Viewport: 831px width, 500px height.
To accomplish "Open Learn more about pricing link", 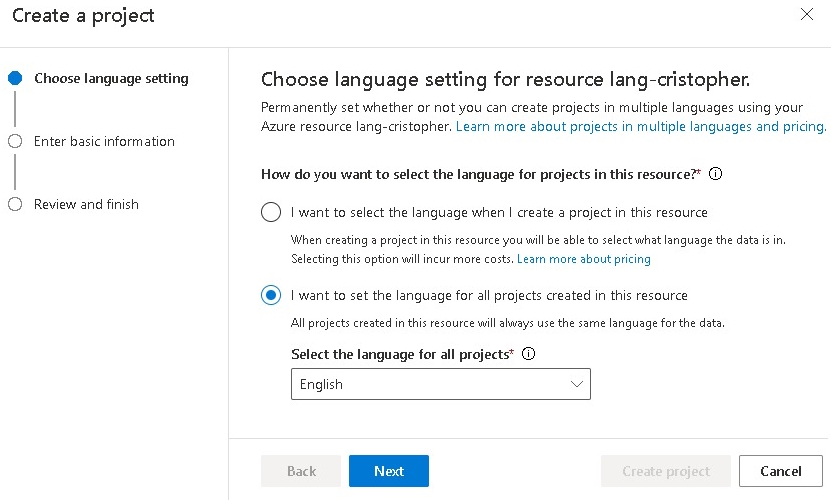I will pos(584,259).
